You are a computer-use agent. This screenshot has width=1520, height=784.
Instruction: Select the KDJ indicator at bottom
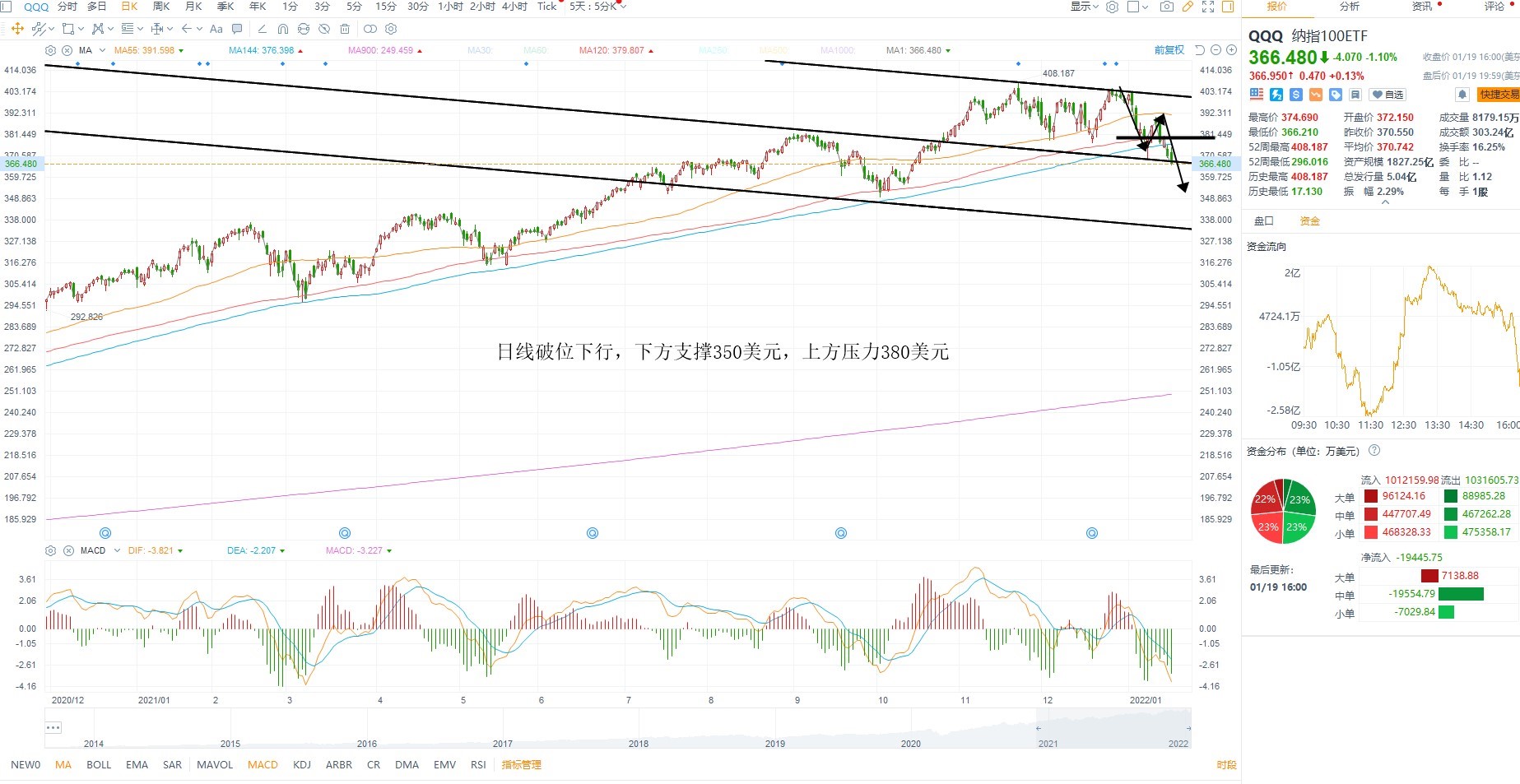click(x=302, y=764)
